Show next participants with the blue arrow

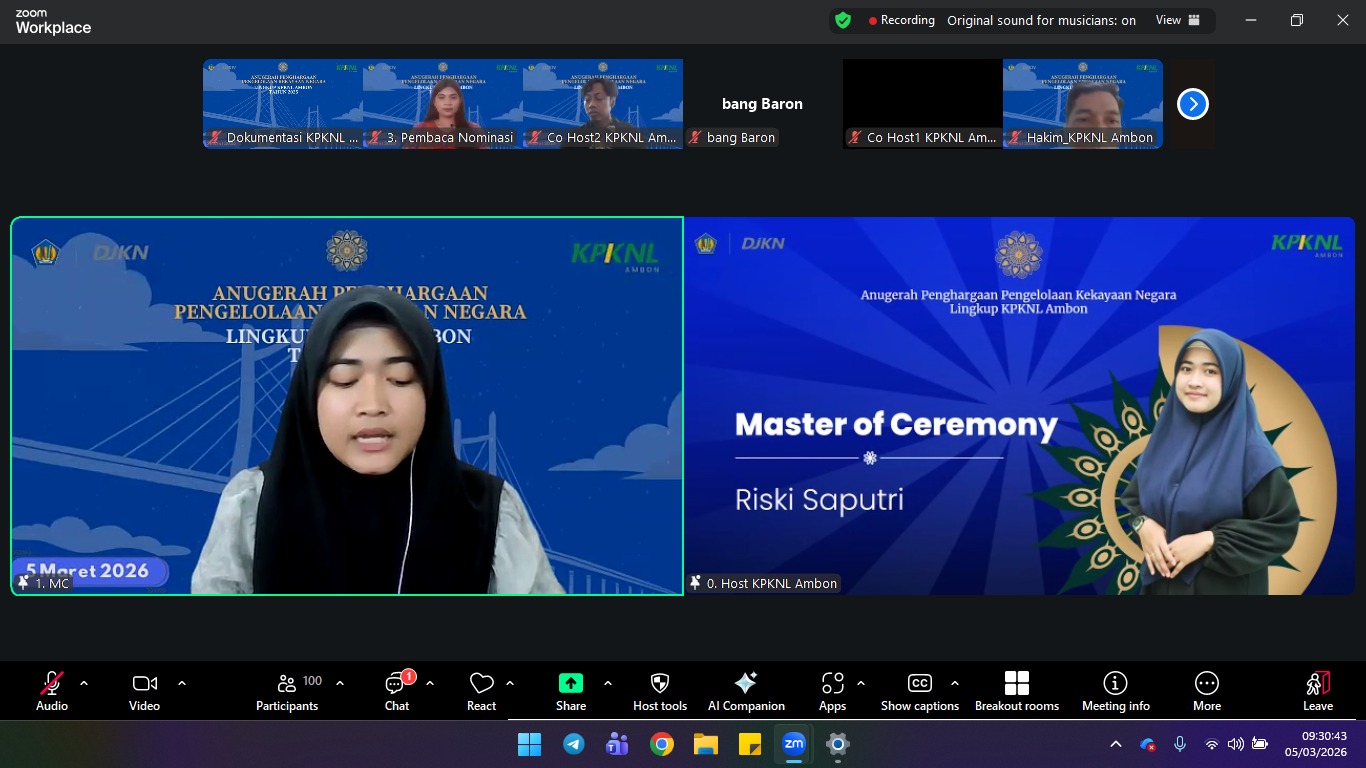(x=1192, y=104)
